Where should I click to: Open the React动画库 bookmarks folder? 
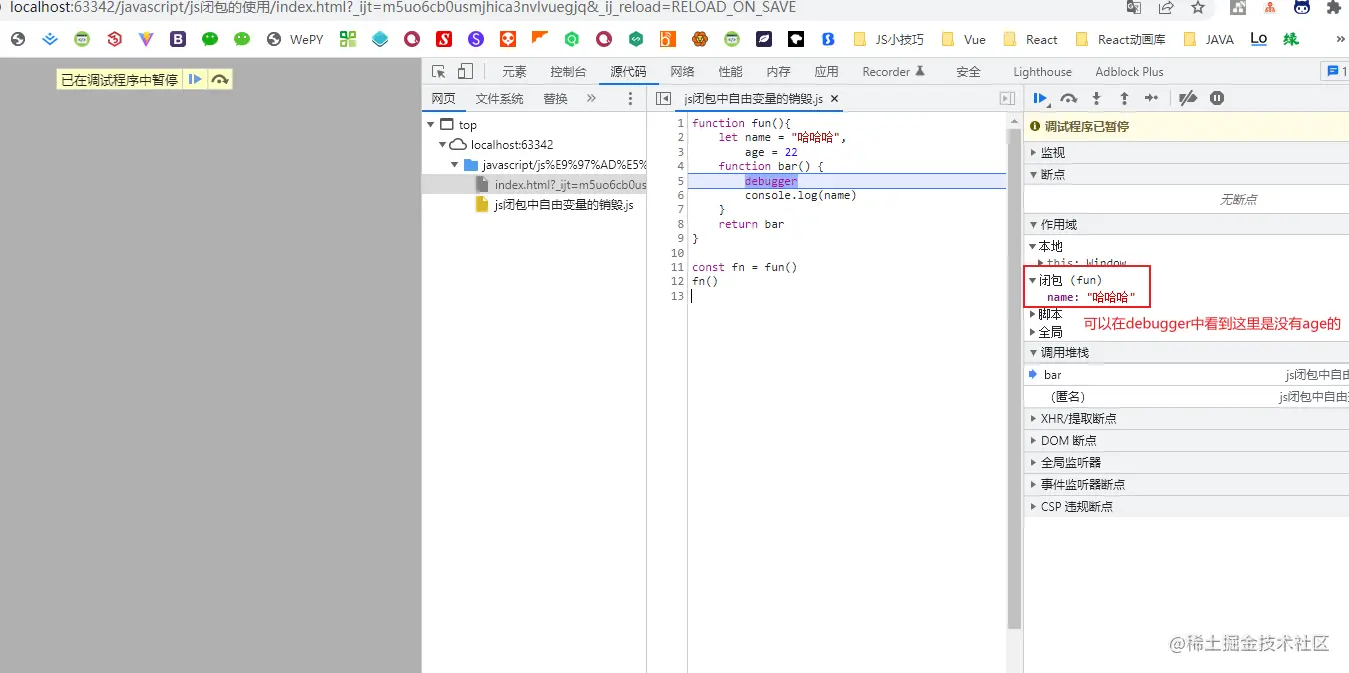click(x=1119, y=40)
